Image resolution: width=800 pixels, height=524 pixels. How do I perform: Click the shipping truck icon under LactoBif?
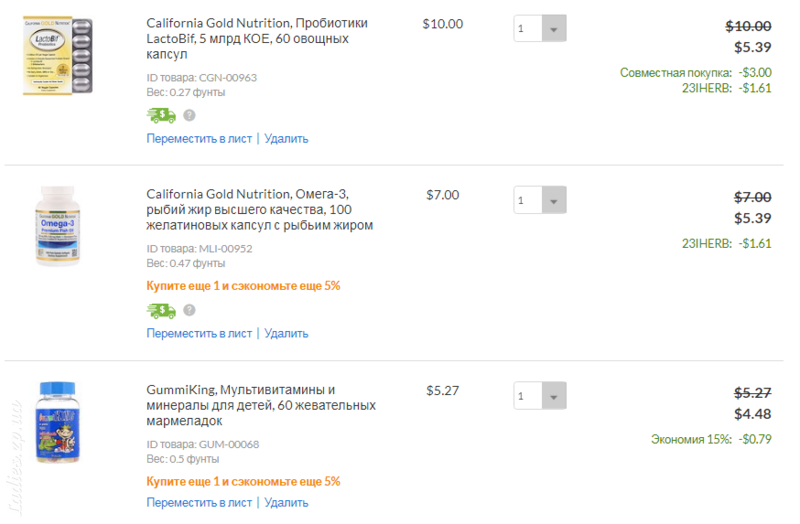pos(161,115)
